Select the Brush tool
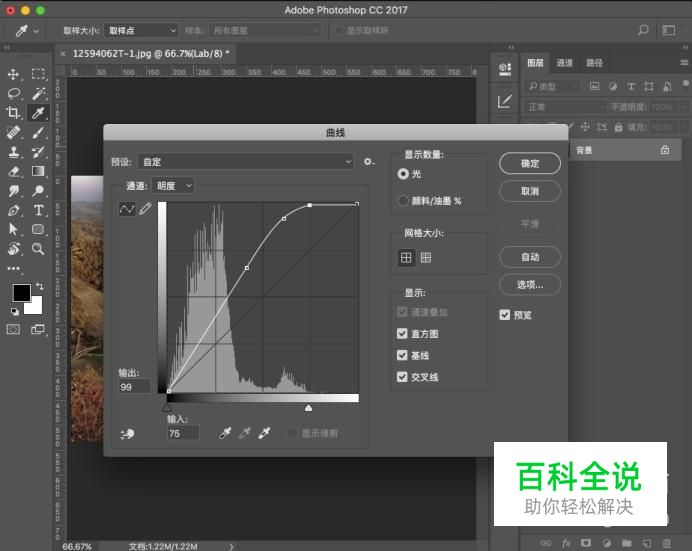This screenshot has width=692, height=551. [x=38, y=132]
